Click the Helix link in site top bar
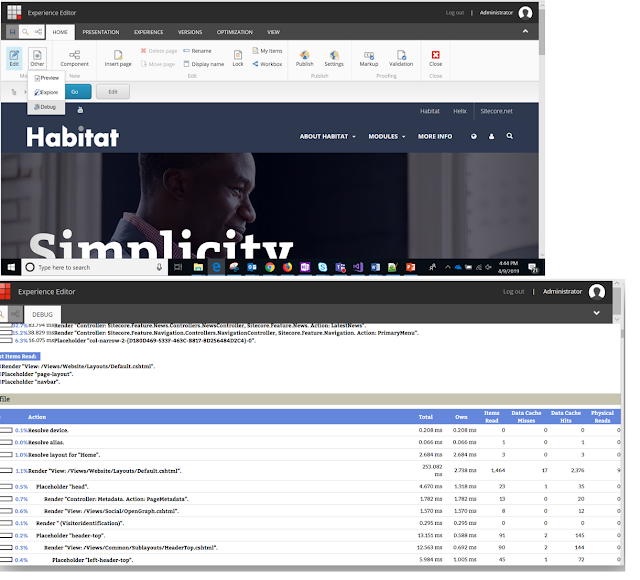 [x=460, y=111]
